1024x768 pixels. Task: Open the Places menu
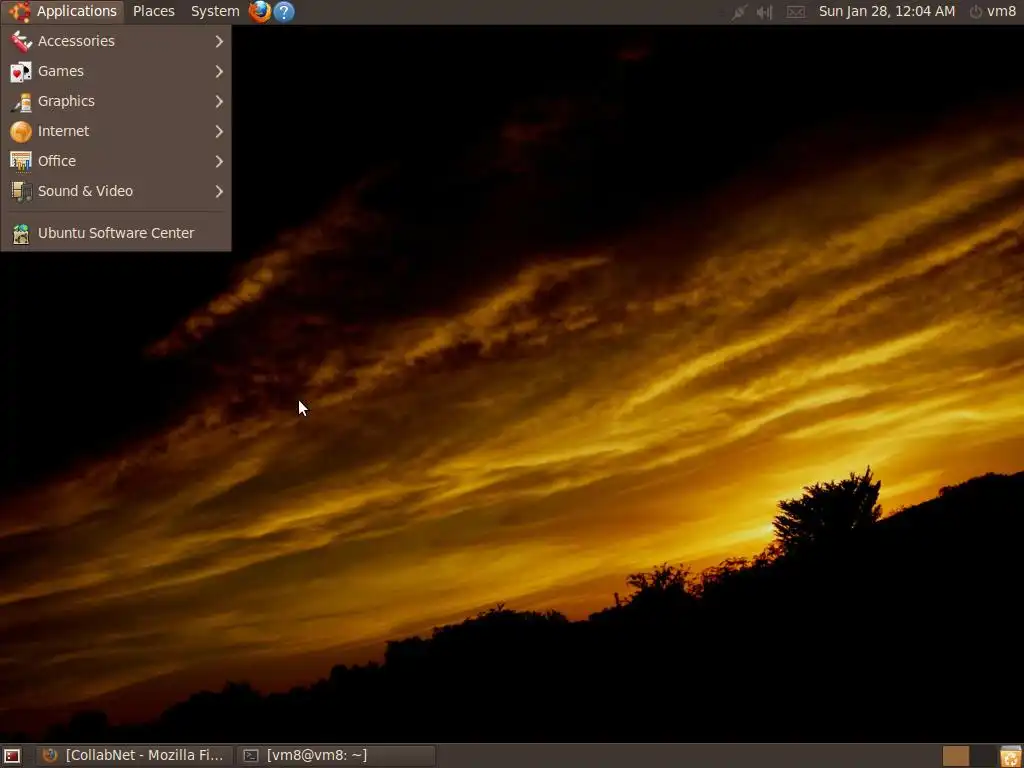pyautogui.click(x=153, y=11)
